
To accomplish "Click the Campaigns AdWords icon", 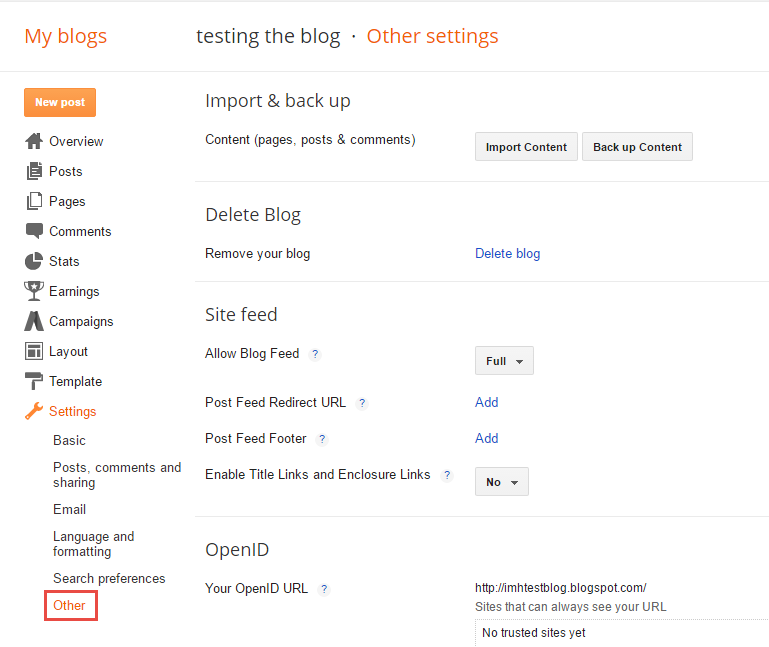I will pos(34,321).
